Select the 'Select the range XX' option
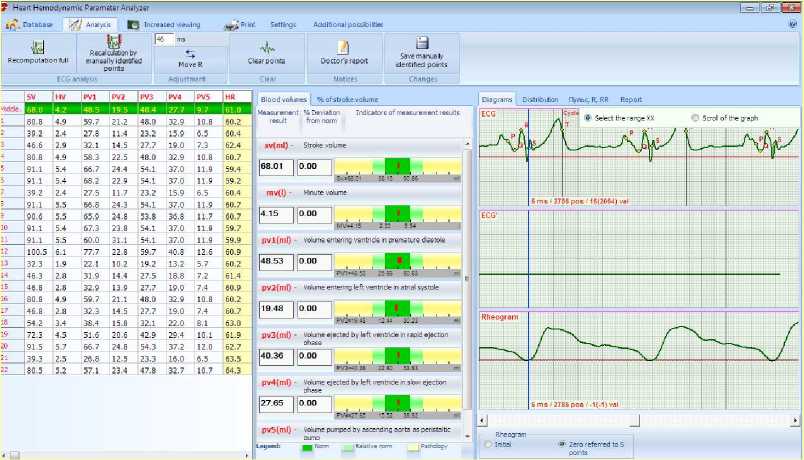Viewport: 804px width, 460px height. click(588, 118)
